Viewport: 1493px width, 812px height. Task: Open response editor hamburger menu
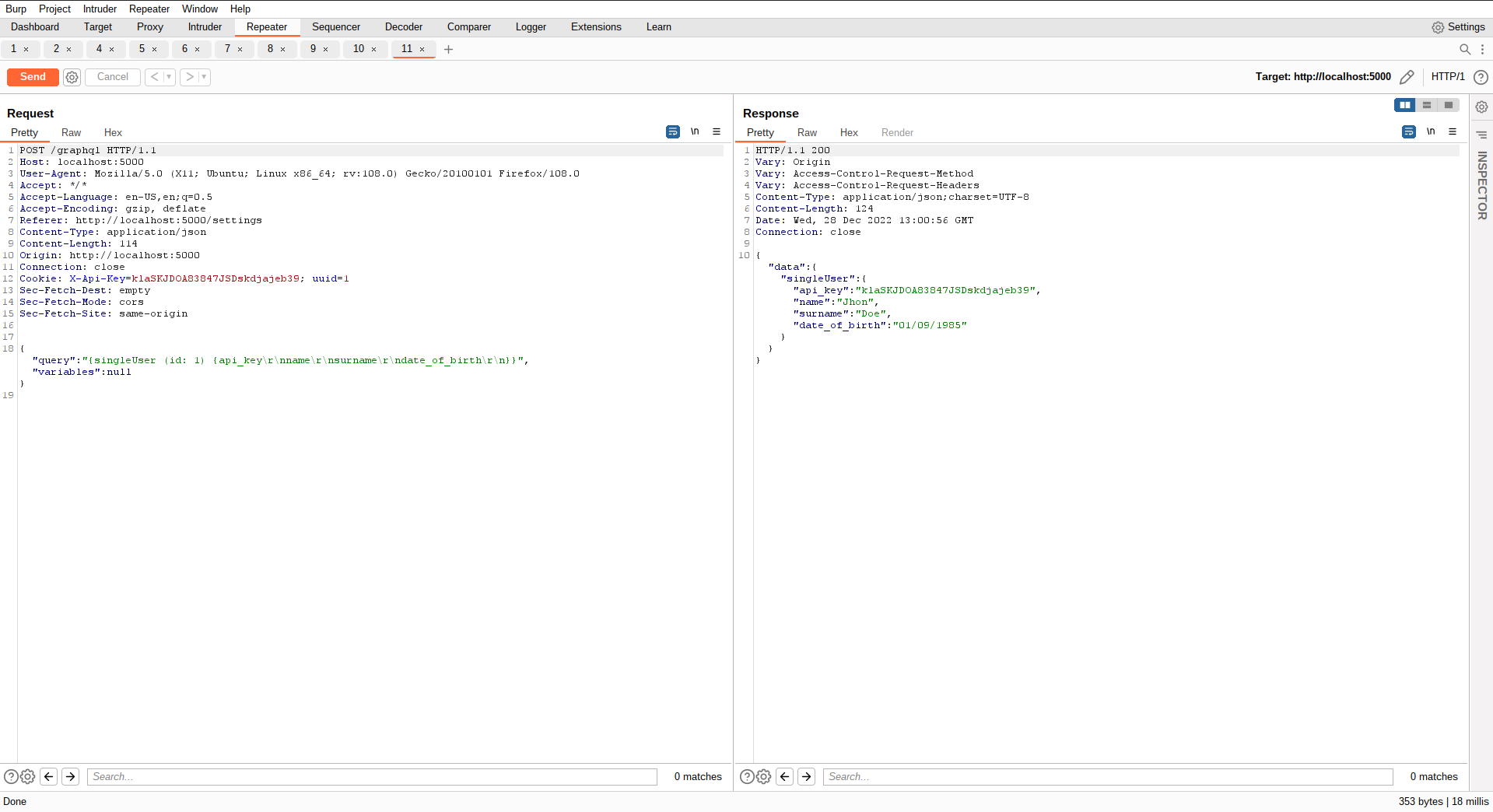point(1453,131)
